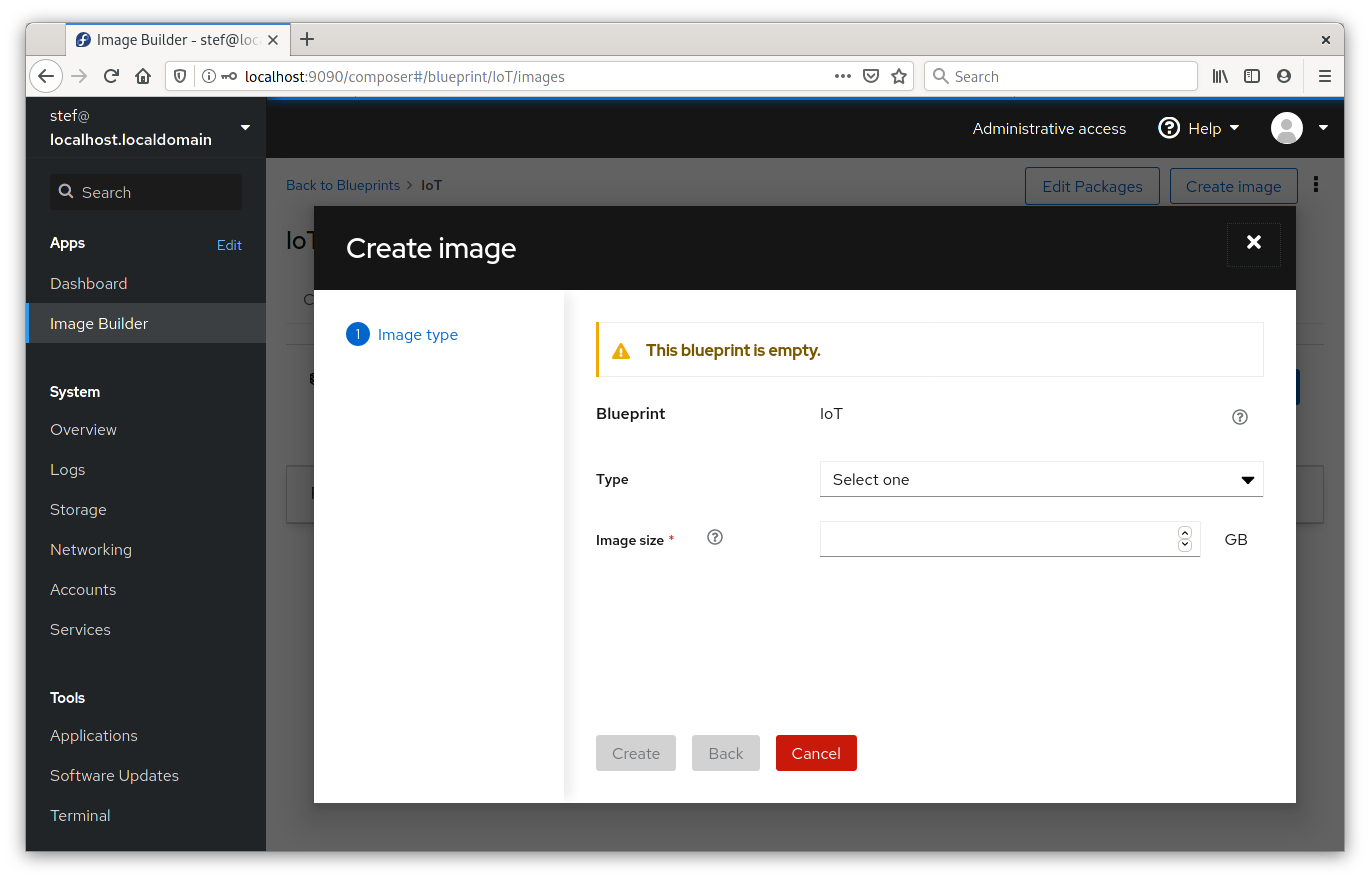Open the Firefox library icon
Screen dimensions: 1370x880
click(1219, 76)
